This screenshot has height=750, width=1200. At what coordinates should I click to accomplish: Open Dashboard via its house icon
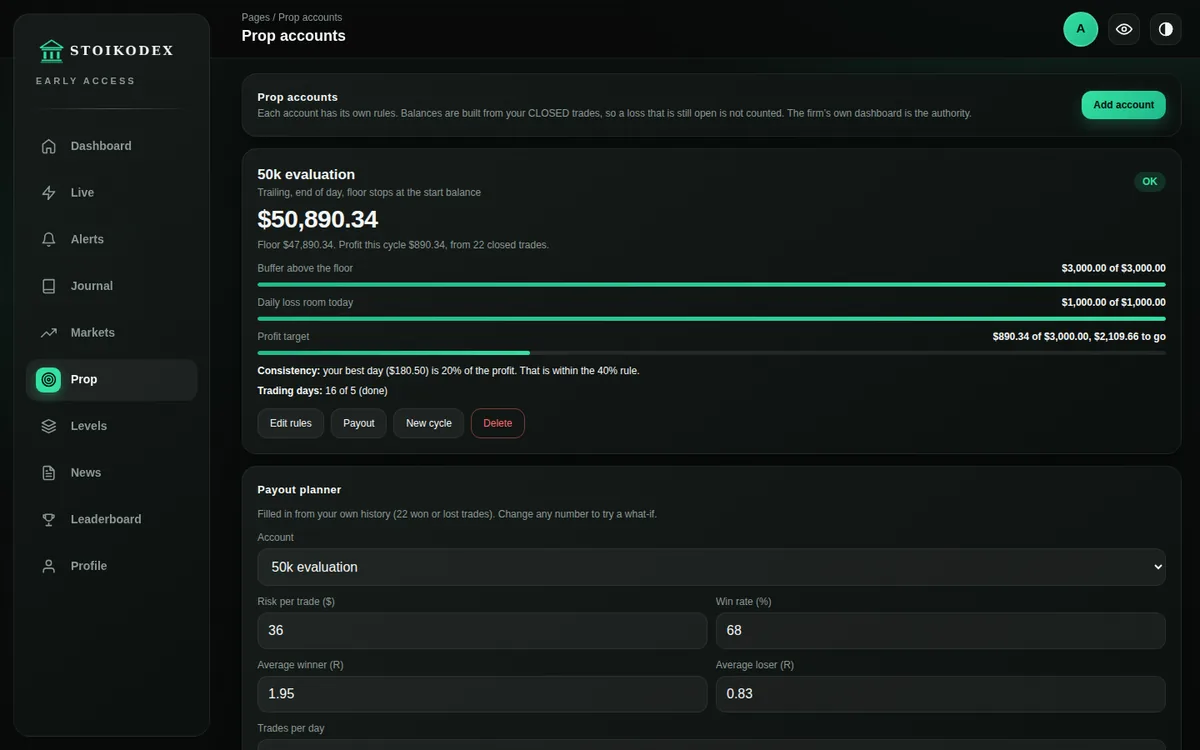(x=48, y=146)
